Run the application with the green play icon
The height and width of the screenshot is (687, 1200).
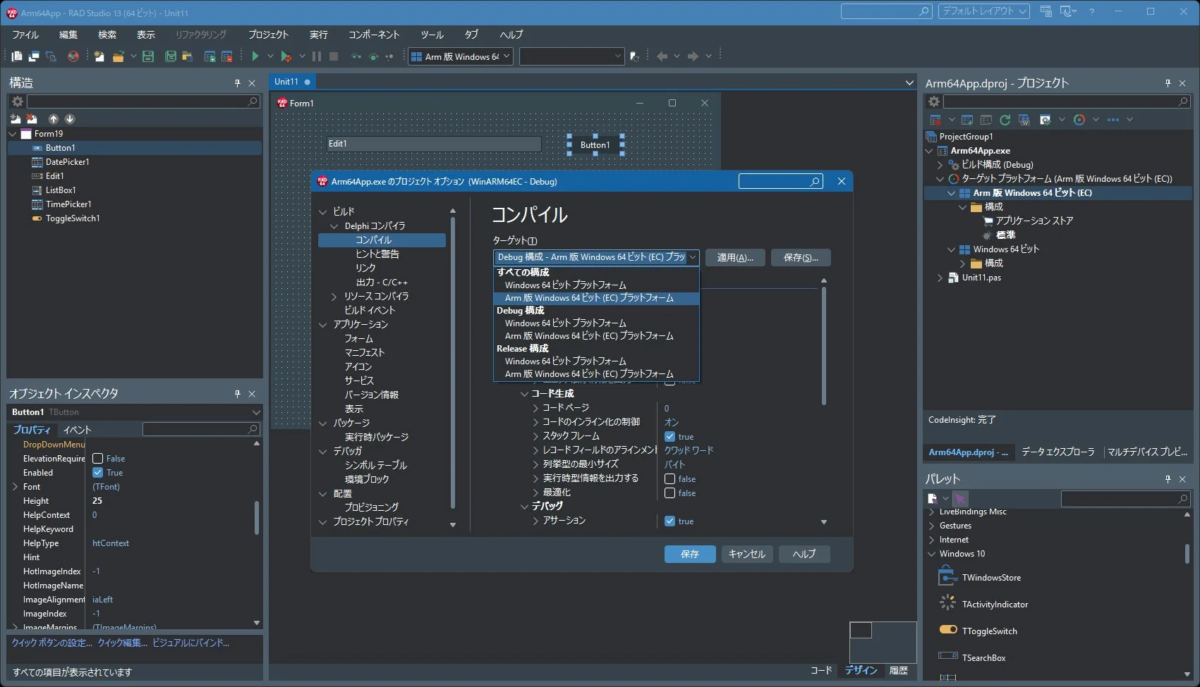256,56
